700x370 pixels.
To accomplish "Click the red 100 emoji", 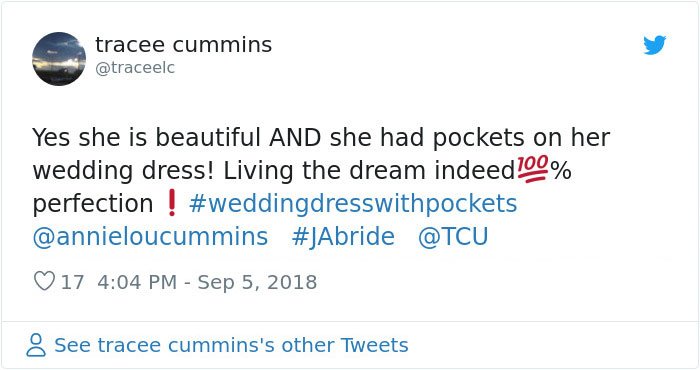I will (533, 169).
